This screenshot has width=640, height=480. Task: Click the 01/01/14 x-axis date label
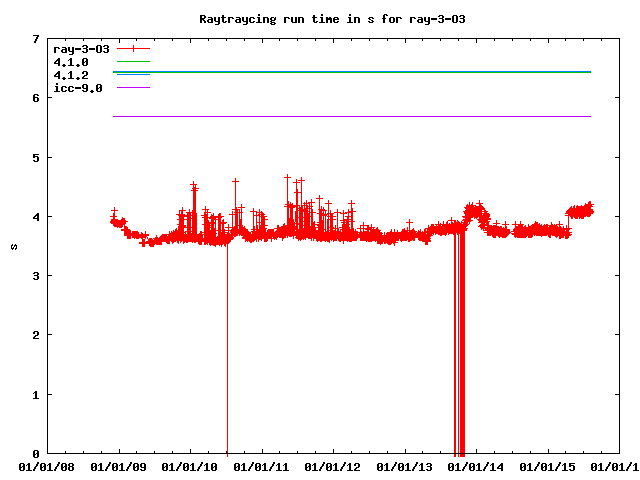(476, 466)
